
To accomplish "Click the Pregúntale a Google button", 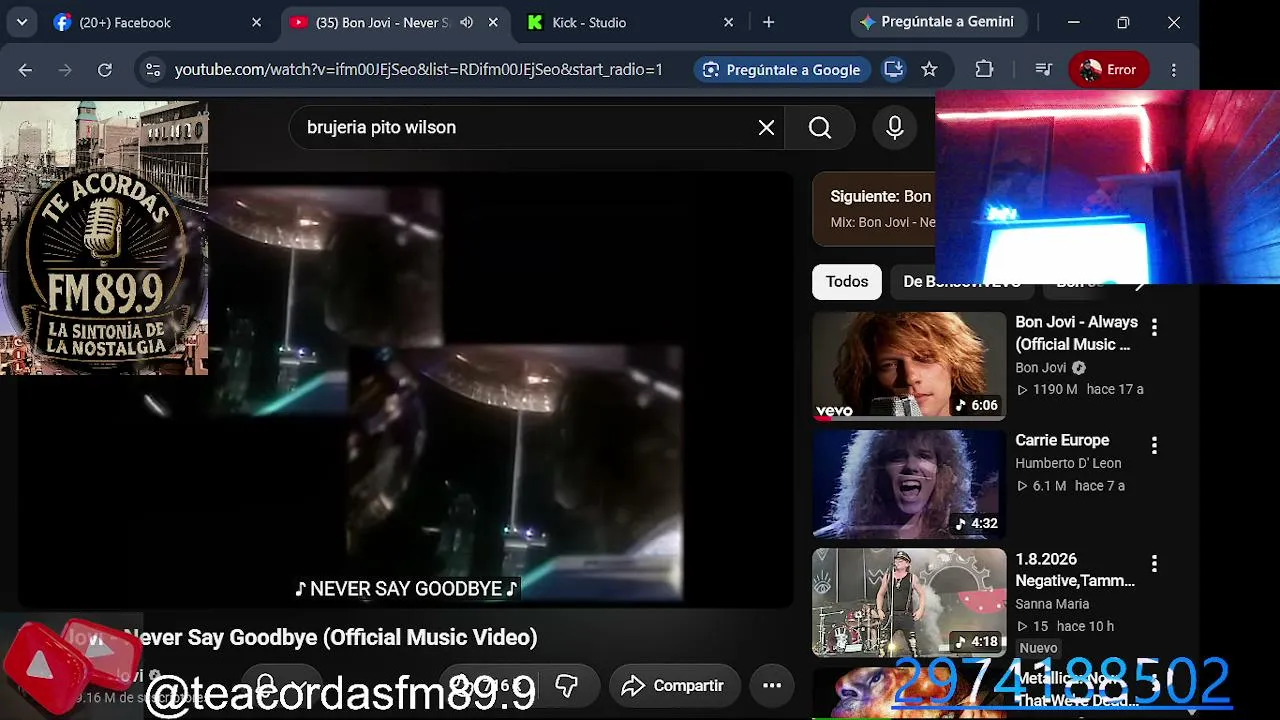I will point(783,70).
